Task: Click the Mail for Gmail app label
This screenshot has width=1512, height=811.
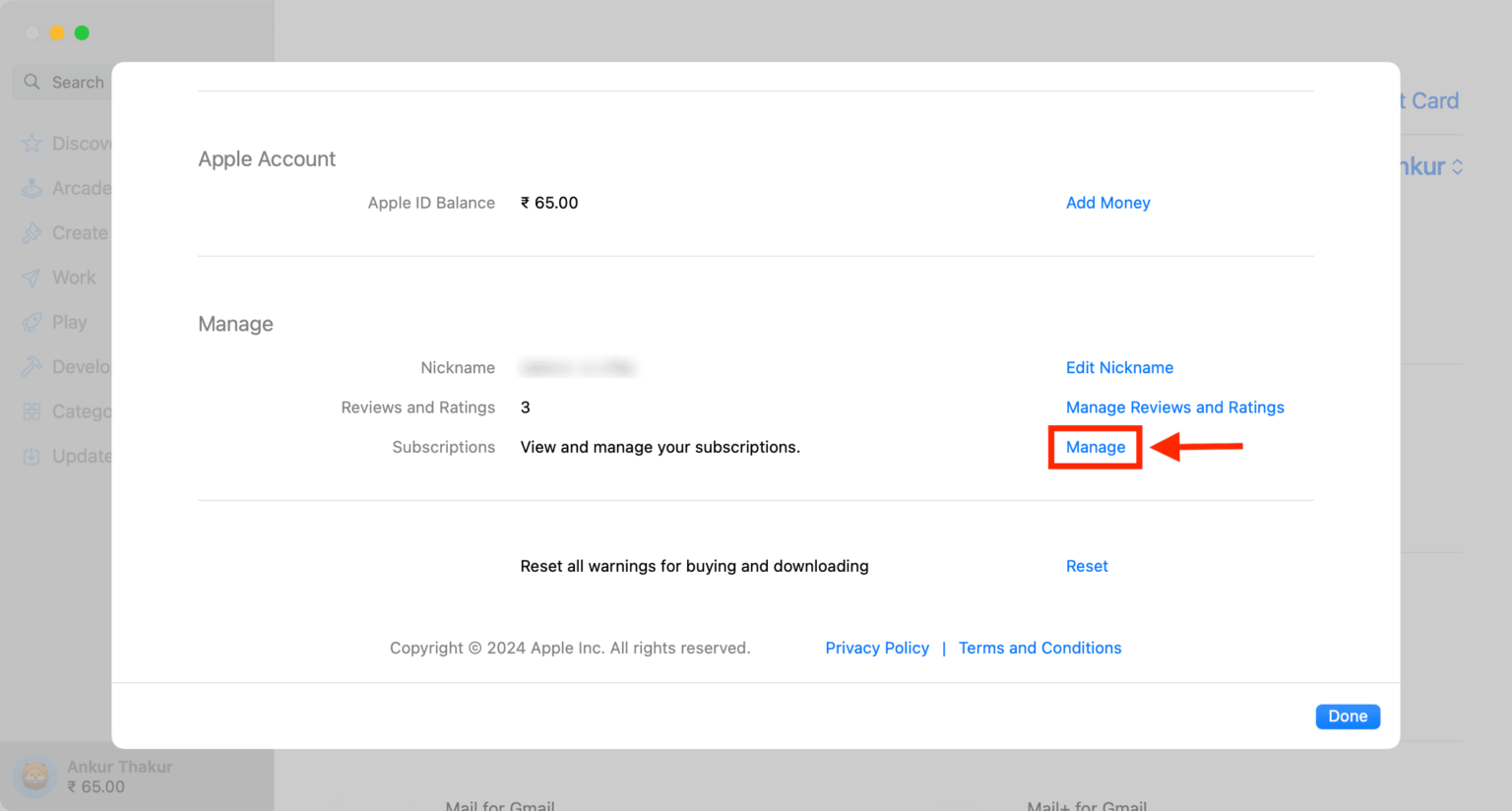Action: coord(500,805)
